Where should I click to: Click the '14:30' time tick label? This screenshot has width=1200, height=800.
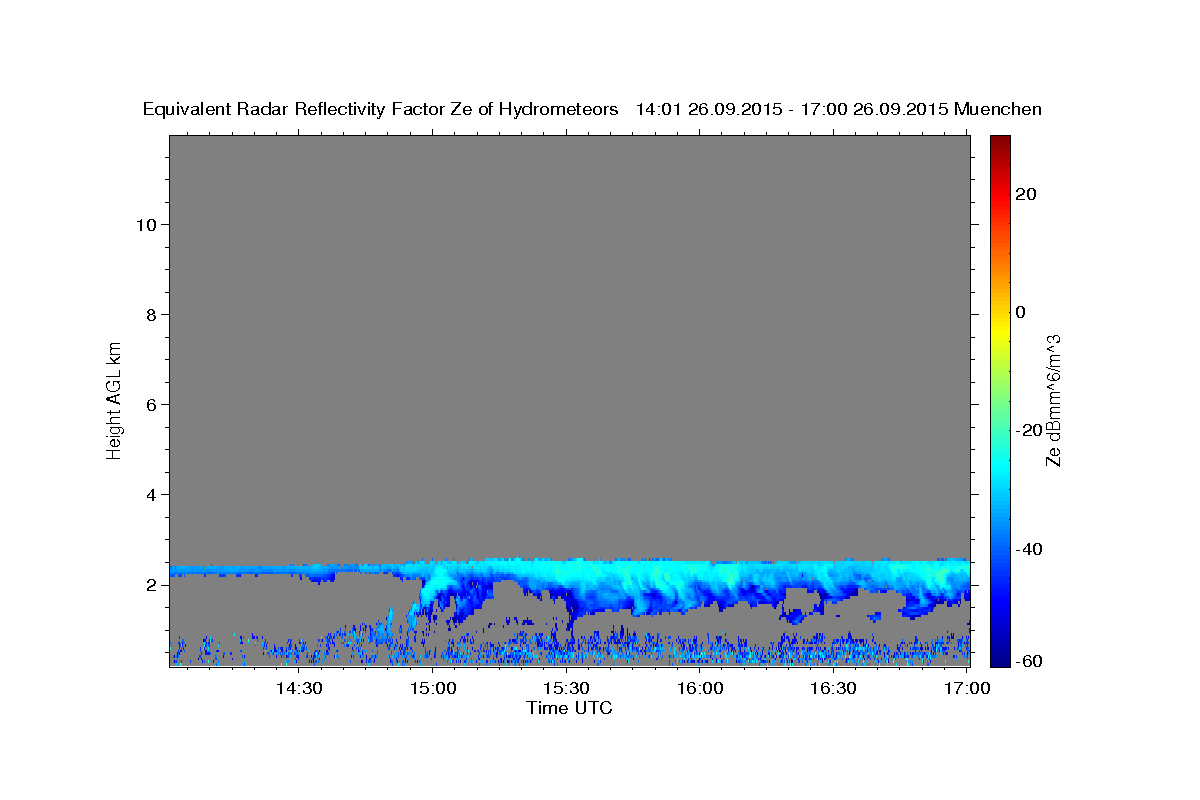[299, 688]
